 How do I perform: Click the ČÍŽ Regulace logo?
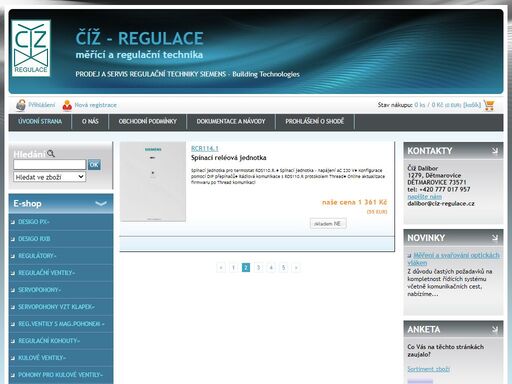tap(31, 48)
